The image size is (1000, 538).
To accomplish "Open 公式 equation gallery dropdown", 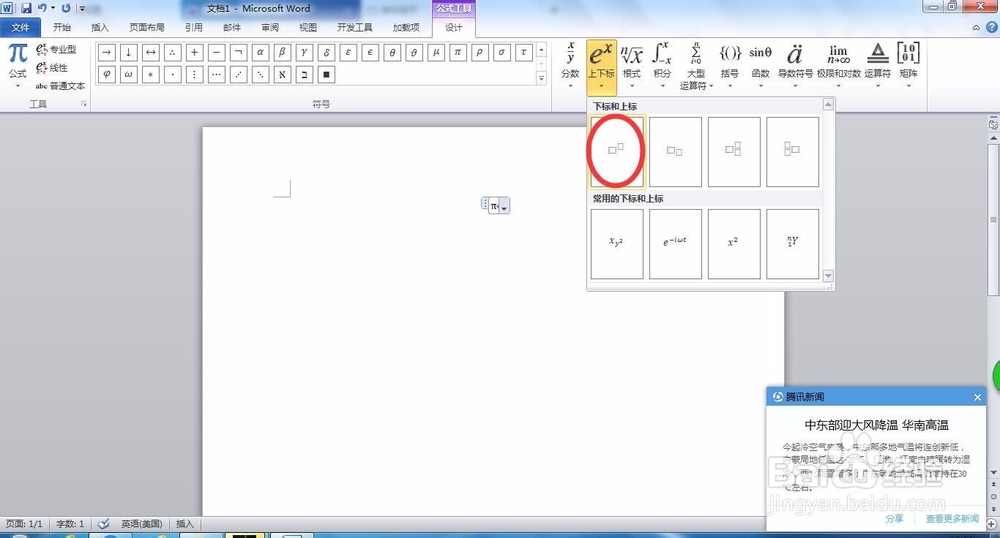I will point(17,66).
